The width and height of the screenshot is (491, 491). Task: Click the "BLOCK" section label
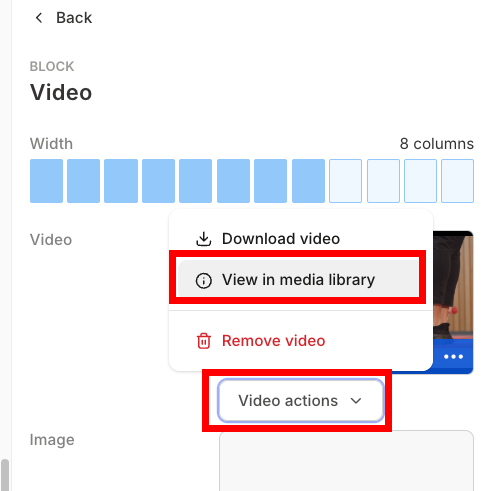52,66
